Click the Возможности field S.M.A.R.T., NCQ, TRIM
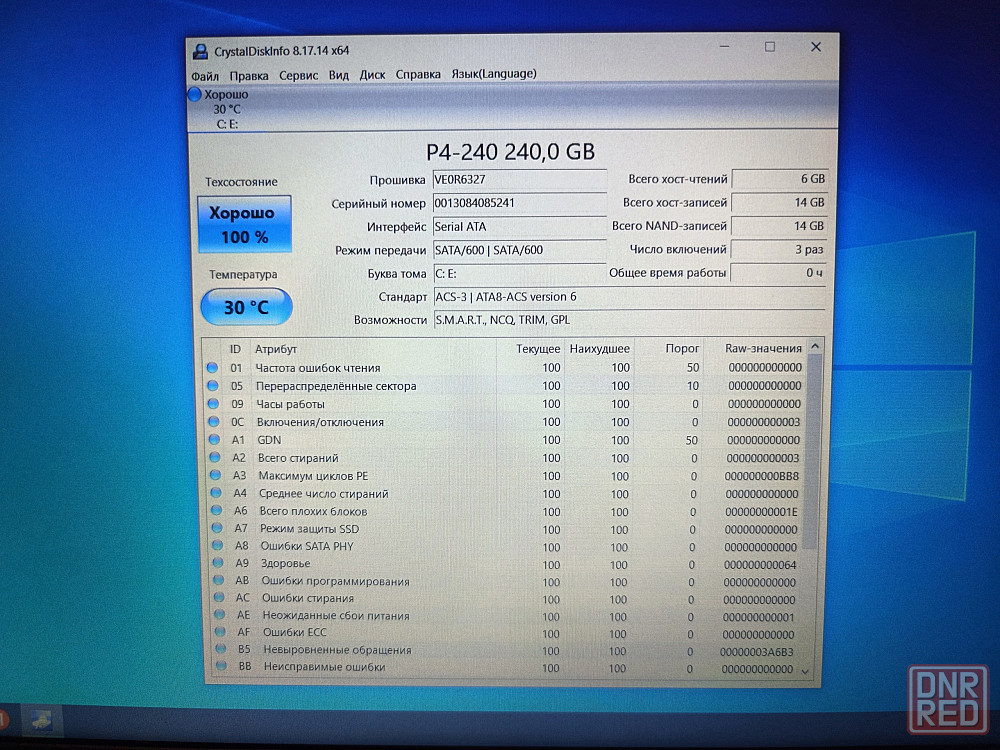This screenshot has width=1000, height=750. (629, 320)
